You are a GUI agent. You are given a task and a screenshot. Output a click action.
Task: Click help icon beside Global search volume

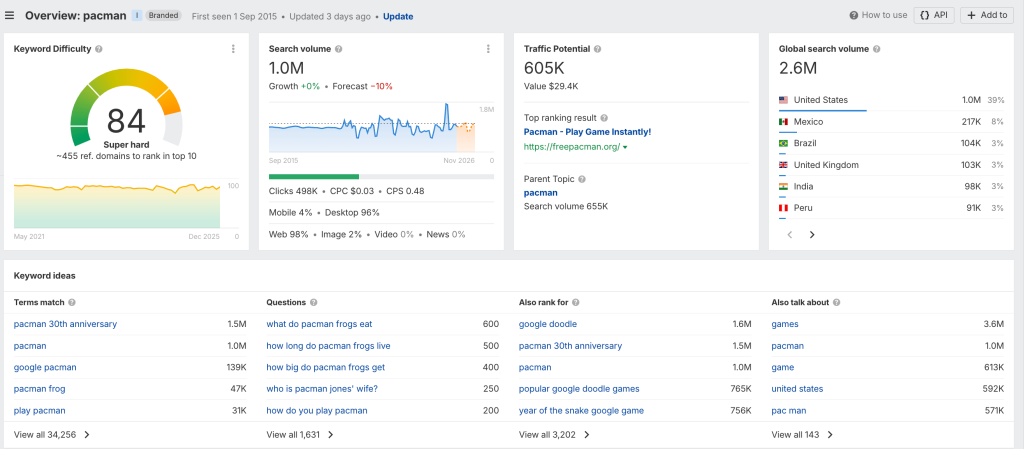coord(876,49)
